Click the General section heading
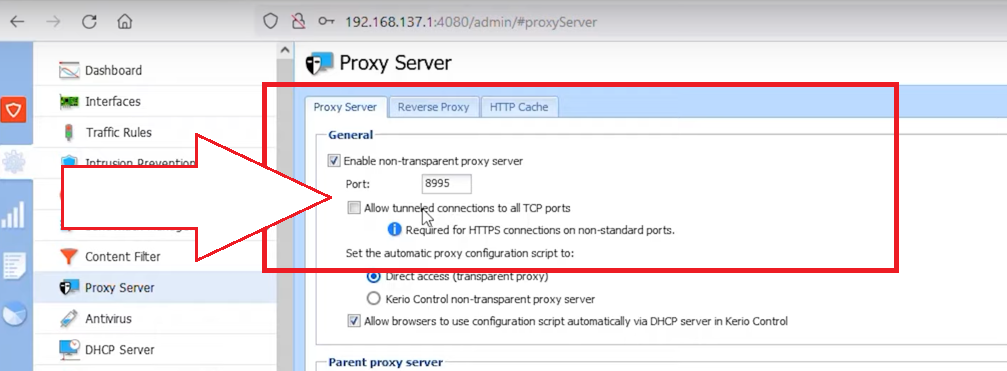The width and height of the screenshot is (1007, 371). click(351, 135)
